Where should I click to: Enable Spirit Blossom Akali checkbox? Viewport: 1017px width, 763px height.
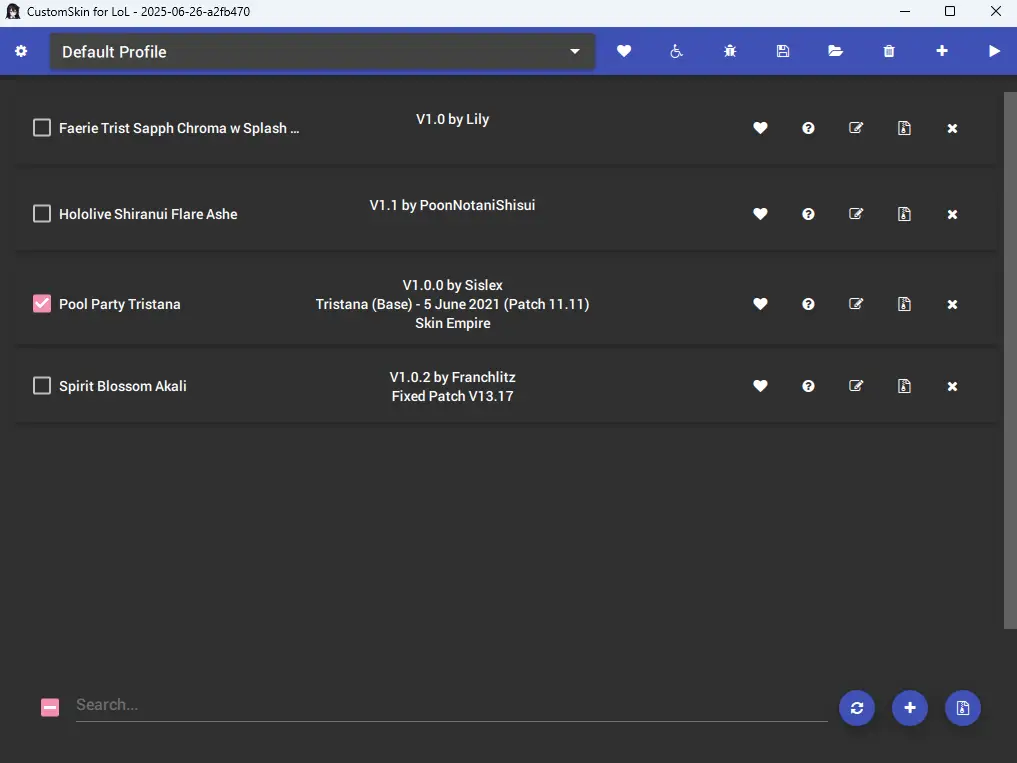[42, 385]
